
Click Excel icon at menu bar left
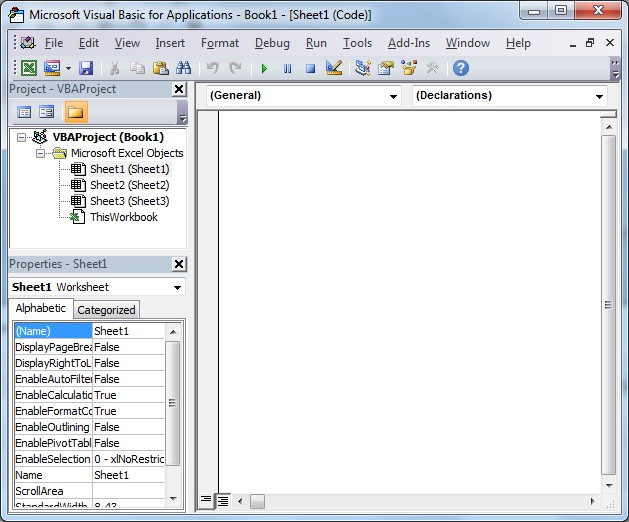[x=27, y=43]
